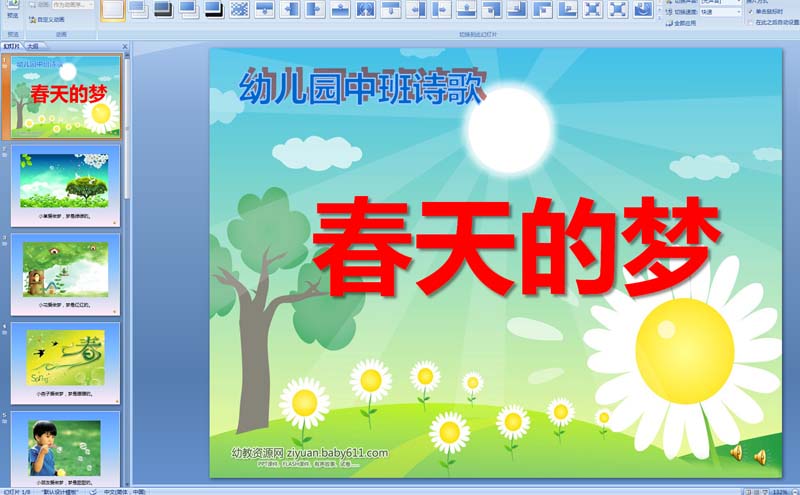Click thumbnail pane vertical scrollbar
This screenshot has width=800, height=495.
[127, 129]
